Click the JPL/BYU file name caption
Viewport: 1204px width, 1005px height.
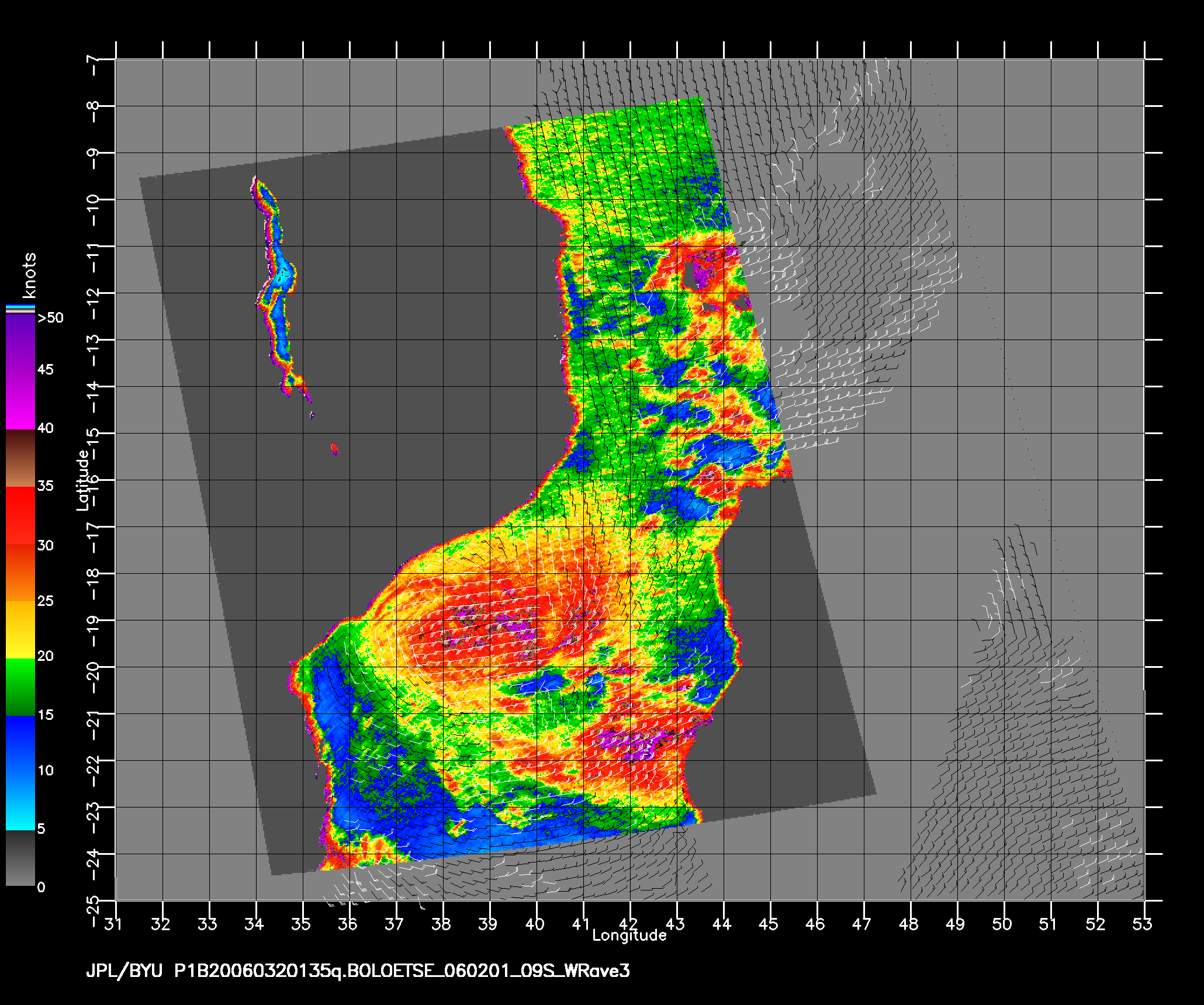(x=358, y=971)
